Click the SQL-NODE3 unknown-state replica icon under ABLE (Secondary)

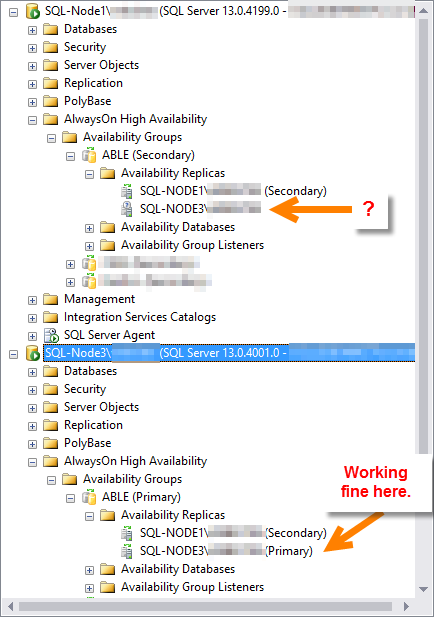127,209
